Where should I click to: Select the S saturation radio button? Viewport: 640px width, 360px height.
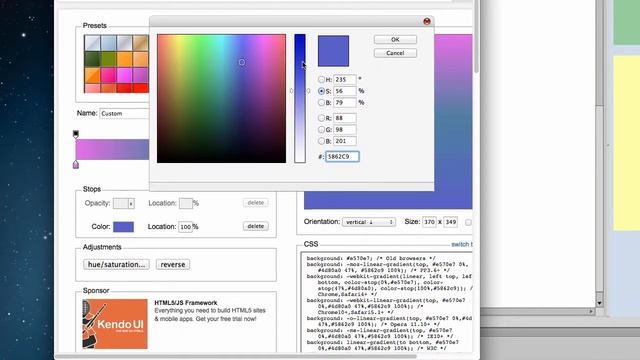tap(321, 91)
